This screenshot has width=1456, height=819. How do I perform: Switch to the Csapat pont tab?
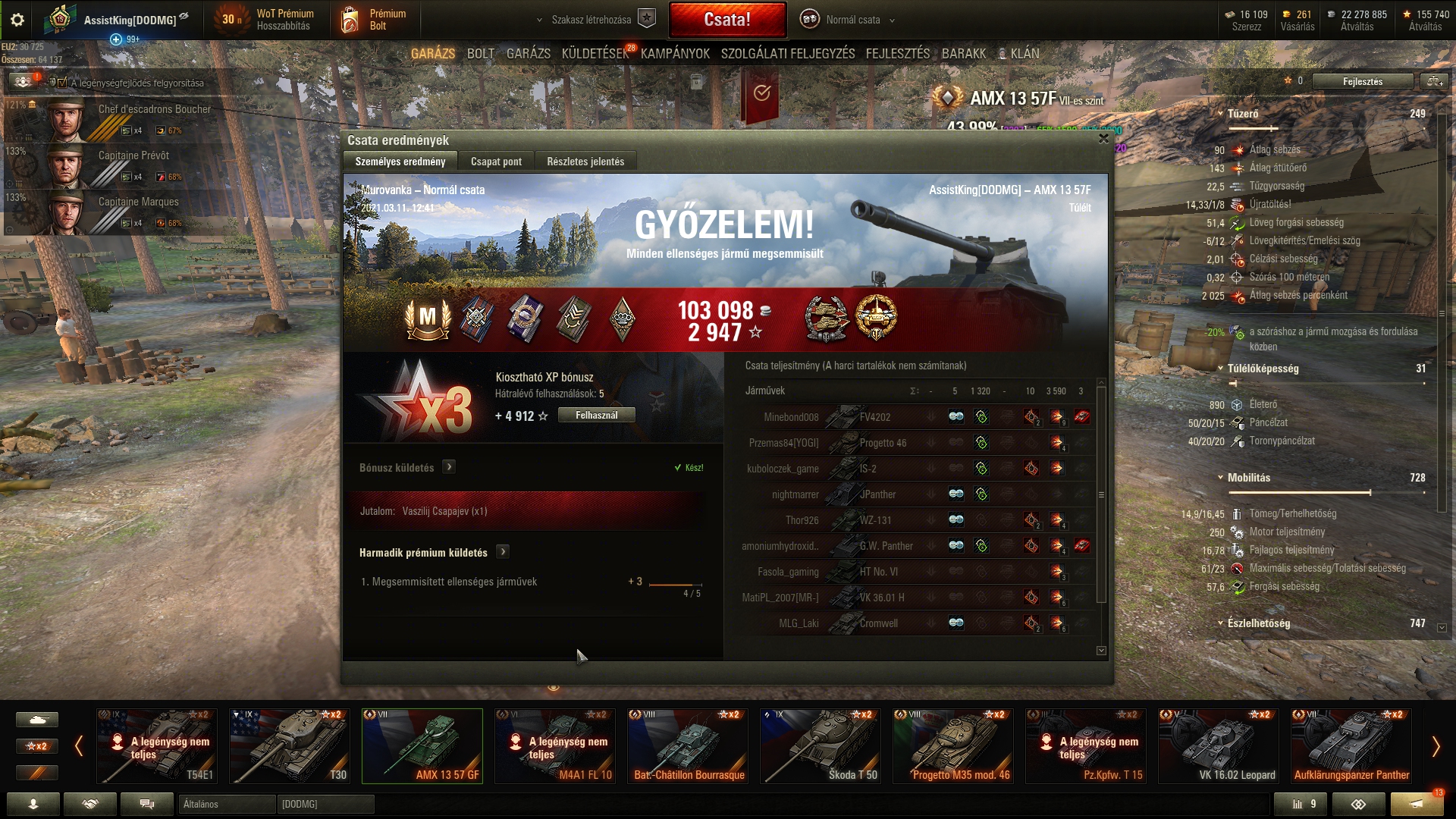(x=496, y=162)
